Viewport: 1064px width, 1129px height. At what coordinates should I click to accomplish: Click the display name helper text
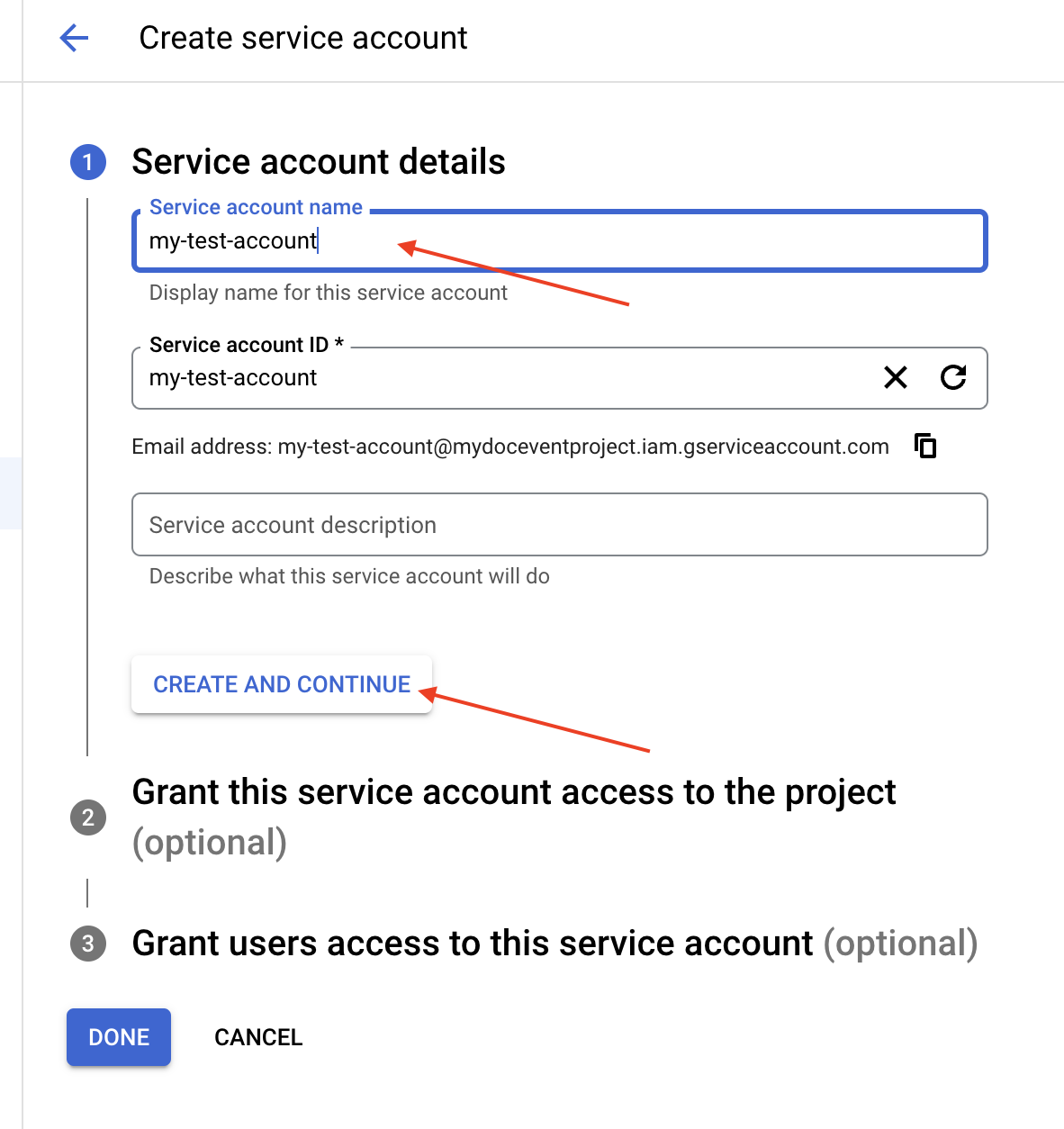click(x=328, y=293)
